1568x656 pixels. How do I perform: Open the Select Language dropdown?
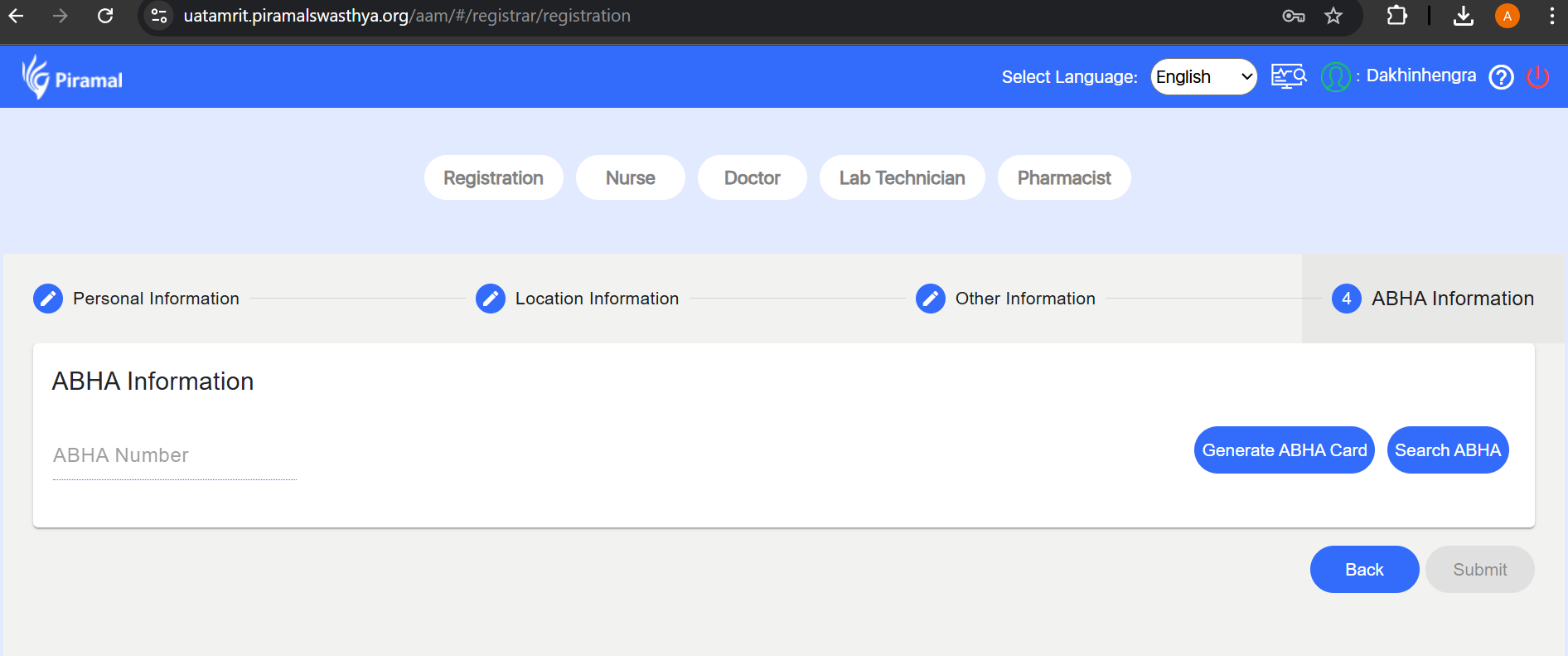(x=1203, y=77)
